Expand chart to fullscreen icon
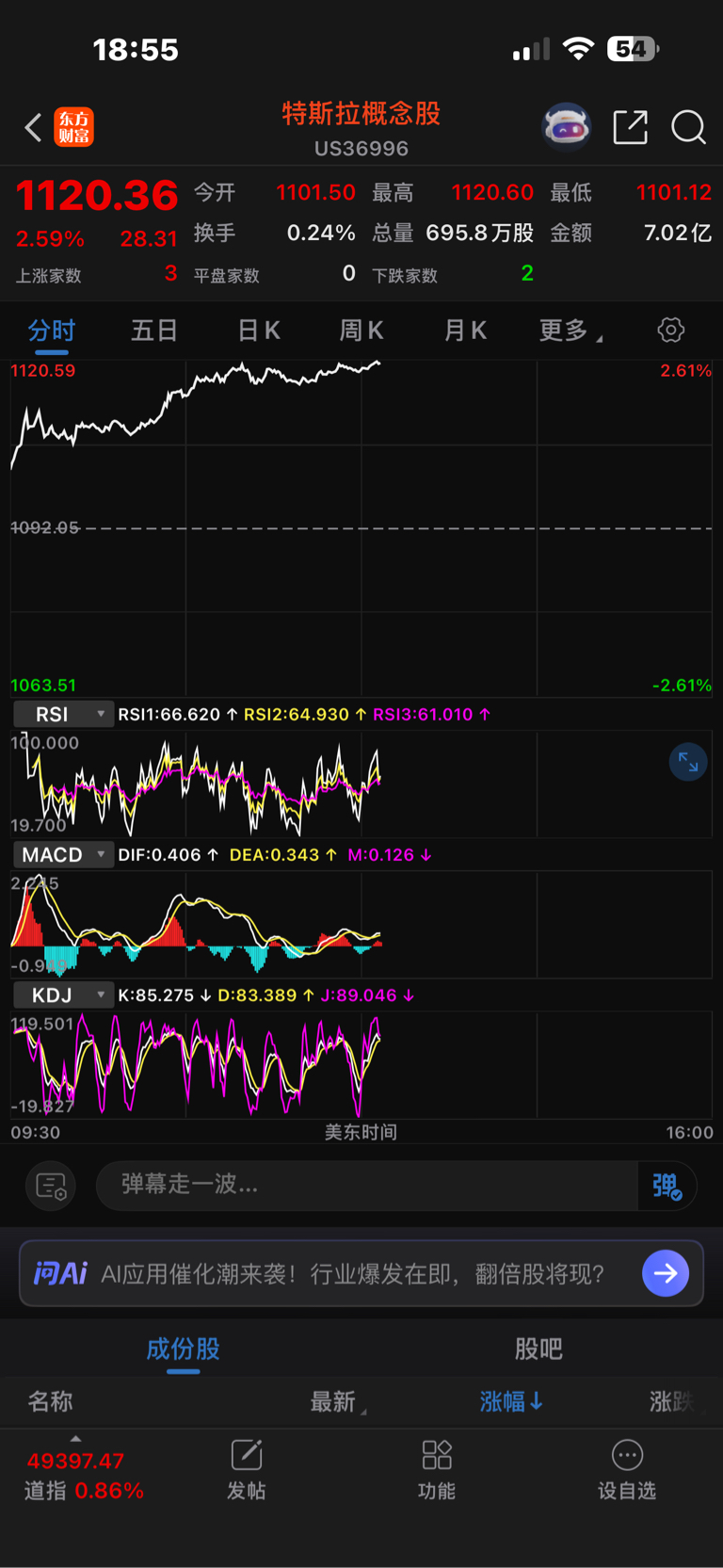 click(688, 762)
